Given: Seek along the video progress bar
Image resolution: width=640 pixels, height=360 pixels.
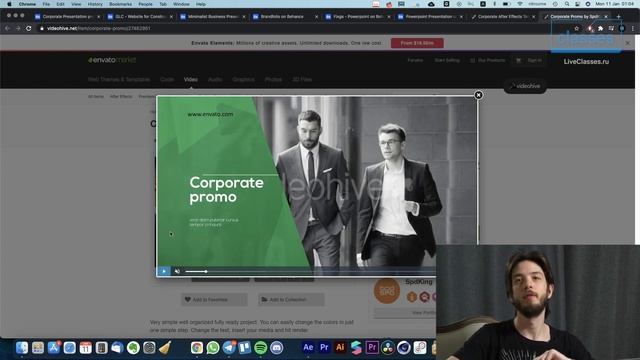Looking at the screenshot, I should pyautogui.click(x=310, y=271).
